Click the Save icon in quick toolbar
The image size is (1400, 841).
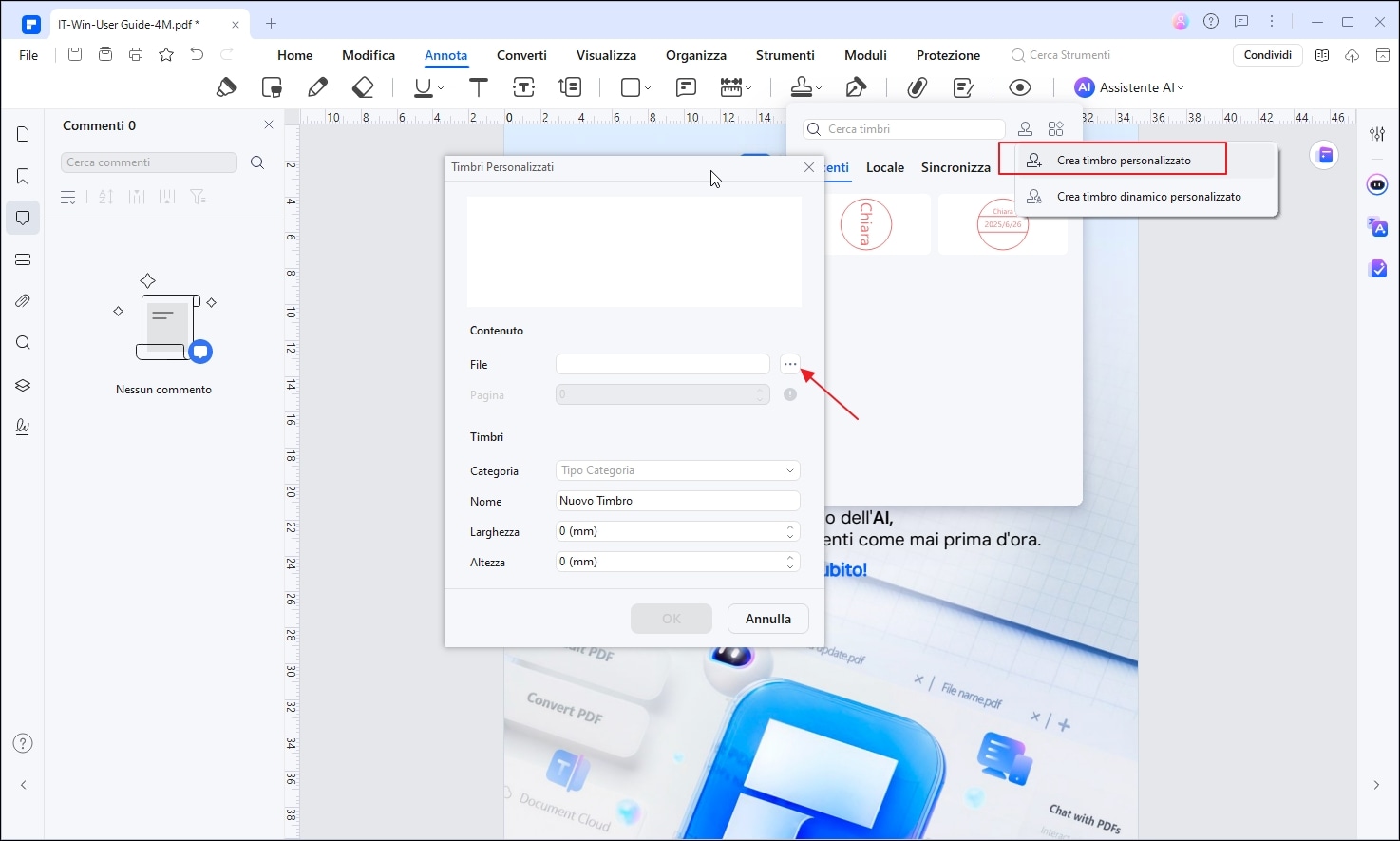[x=75, y=54]
